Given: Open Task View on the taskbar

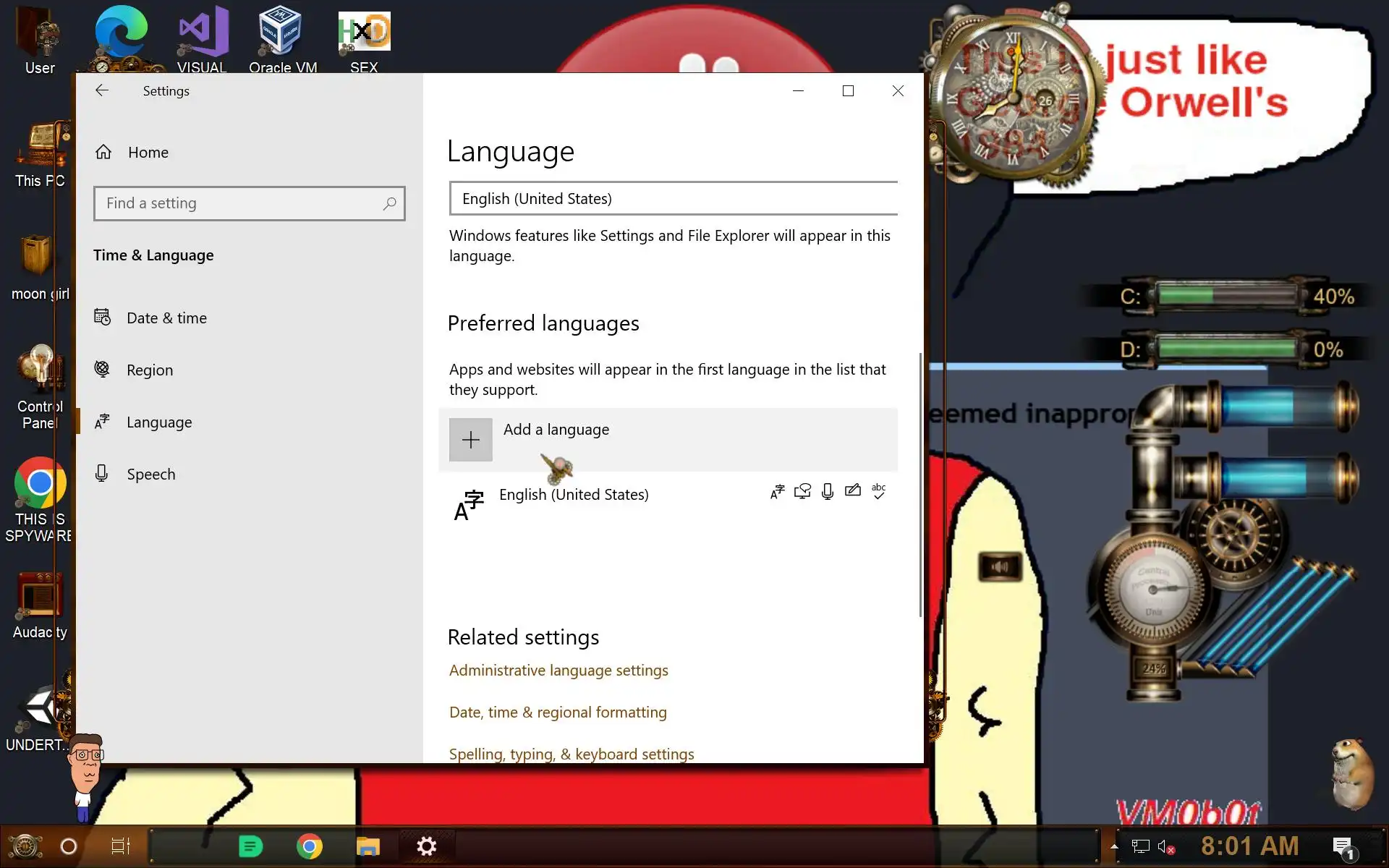Looking at the screenshot, I should pyautogui.click(x=120, y=846).
